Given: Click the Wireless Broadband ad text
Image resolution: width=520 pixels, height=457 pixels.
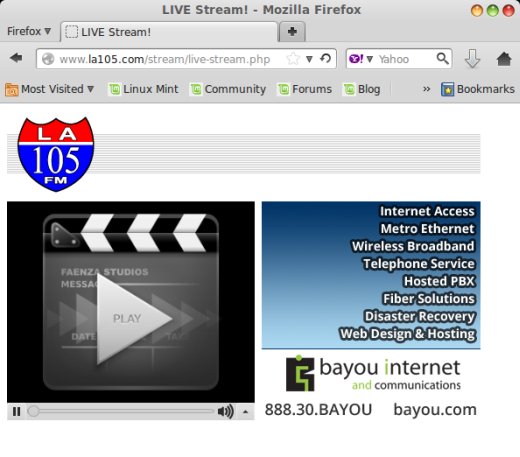Looking at the screenshot, I should [413, 246].
